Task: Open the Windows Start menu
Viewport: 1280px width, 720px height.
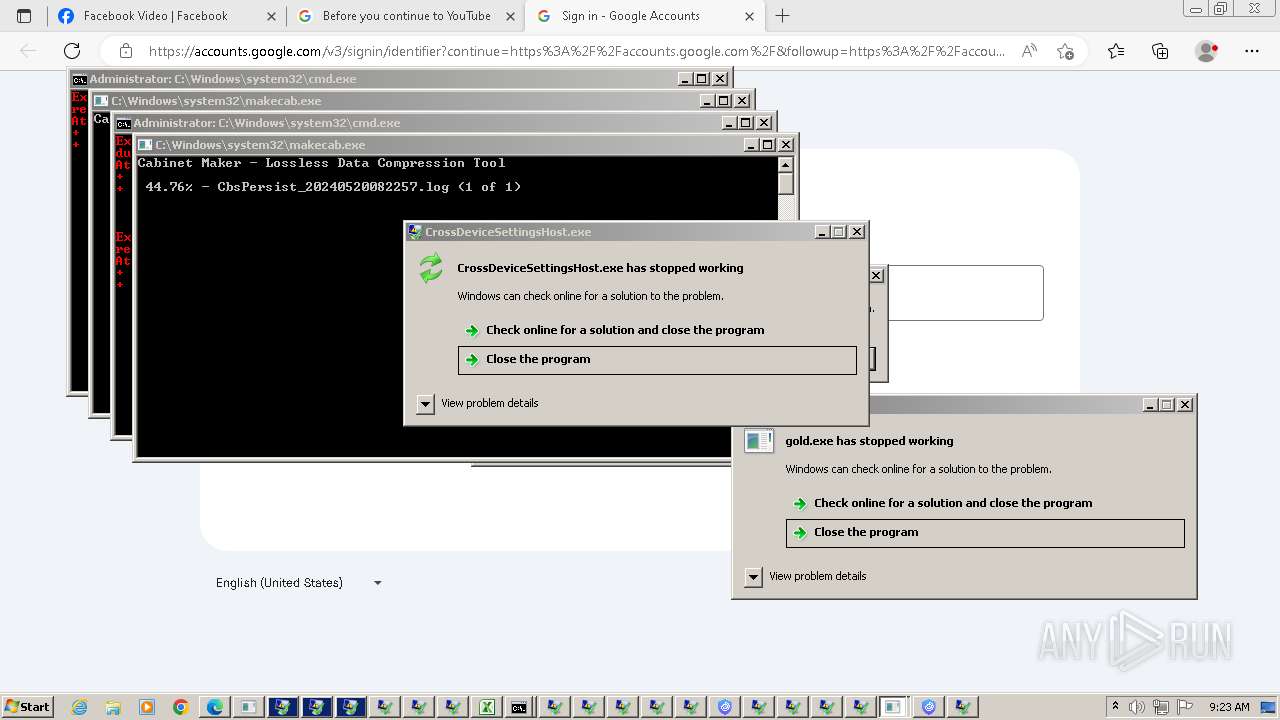Action: coord(28,707)
